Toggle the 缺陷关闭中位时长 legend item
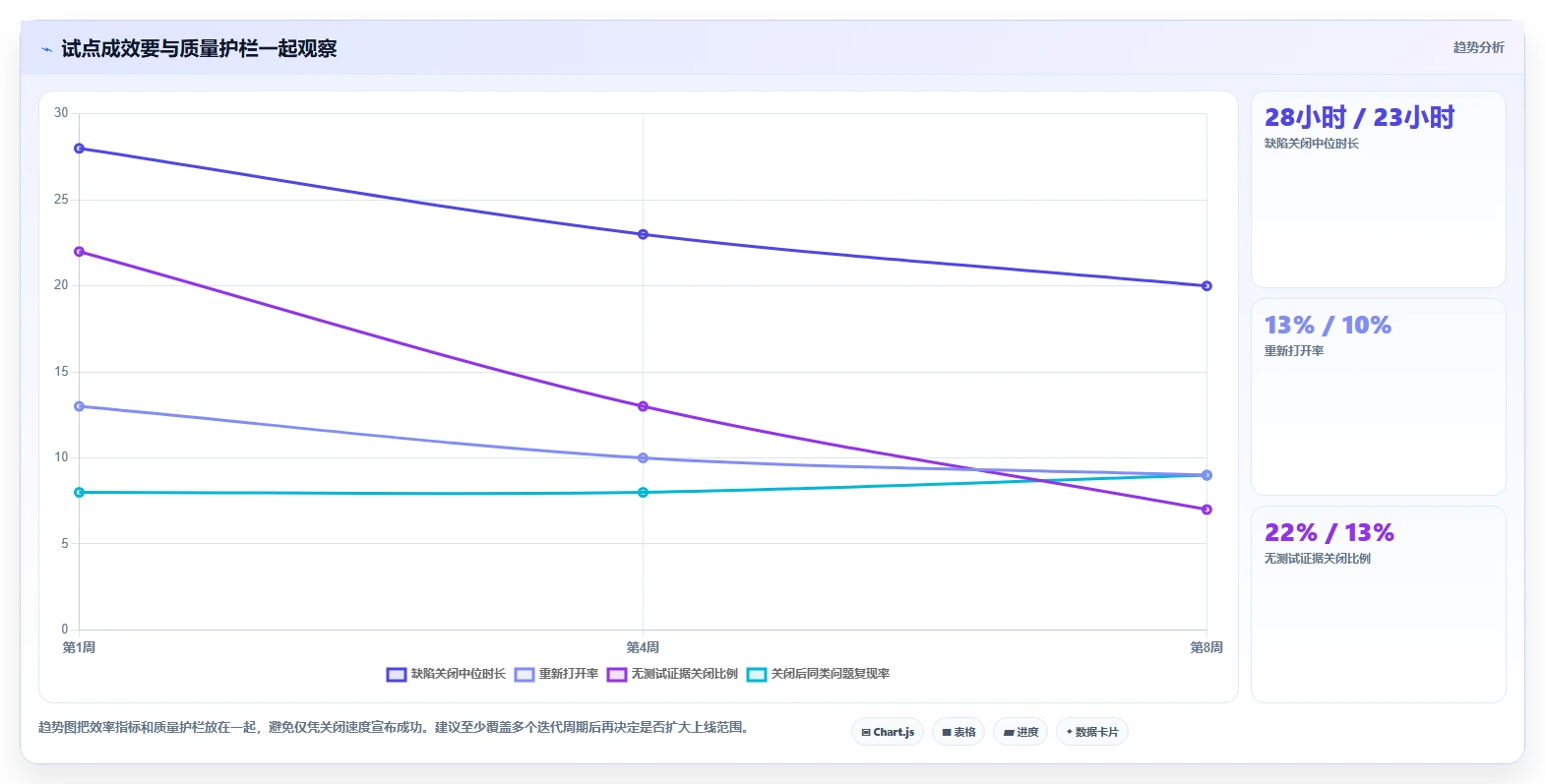Image resolution: width=1545 pixels, height=784 pixels. pos(446,674)
